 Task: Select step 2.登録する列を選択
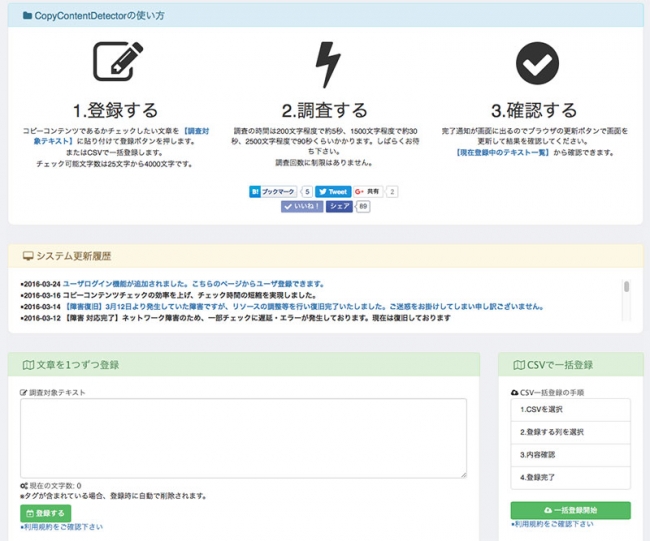570,432
